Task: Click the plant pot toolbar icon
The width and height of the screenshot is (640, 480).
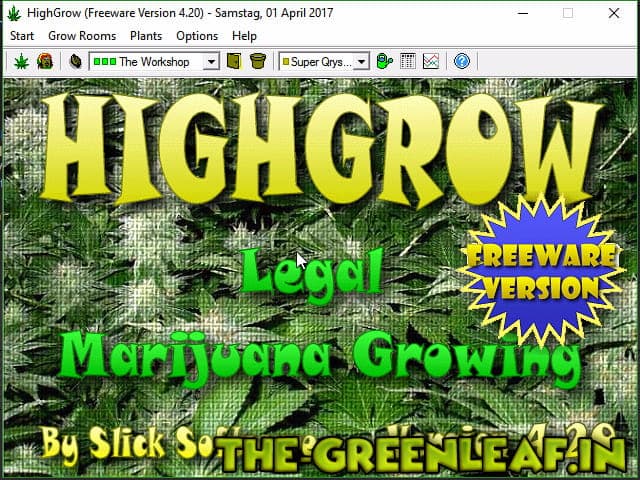Action: (258, 62)
